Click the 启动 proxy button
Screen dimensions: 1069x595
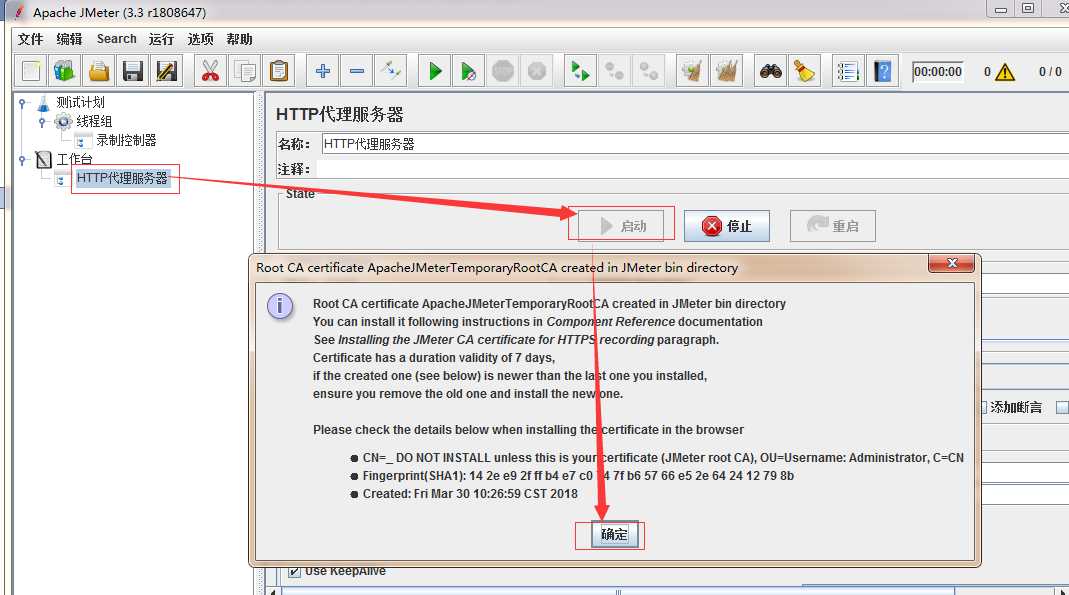[621, 226]
